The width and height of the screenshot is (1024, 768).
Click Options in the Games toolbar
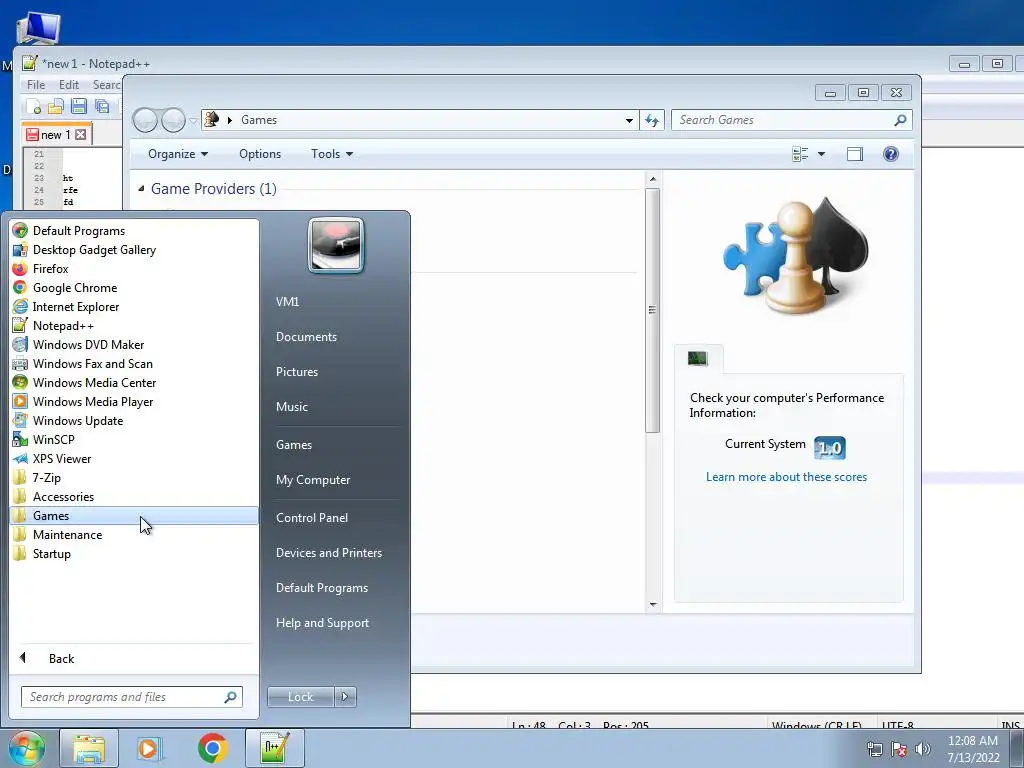click(260, 154)
